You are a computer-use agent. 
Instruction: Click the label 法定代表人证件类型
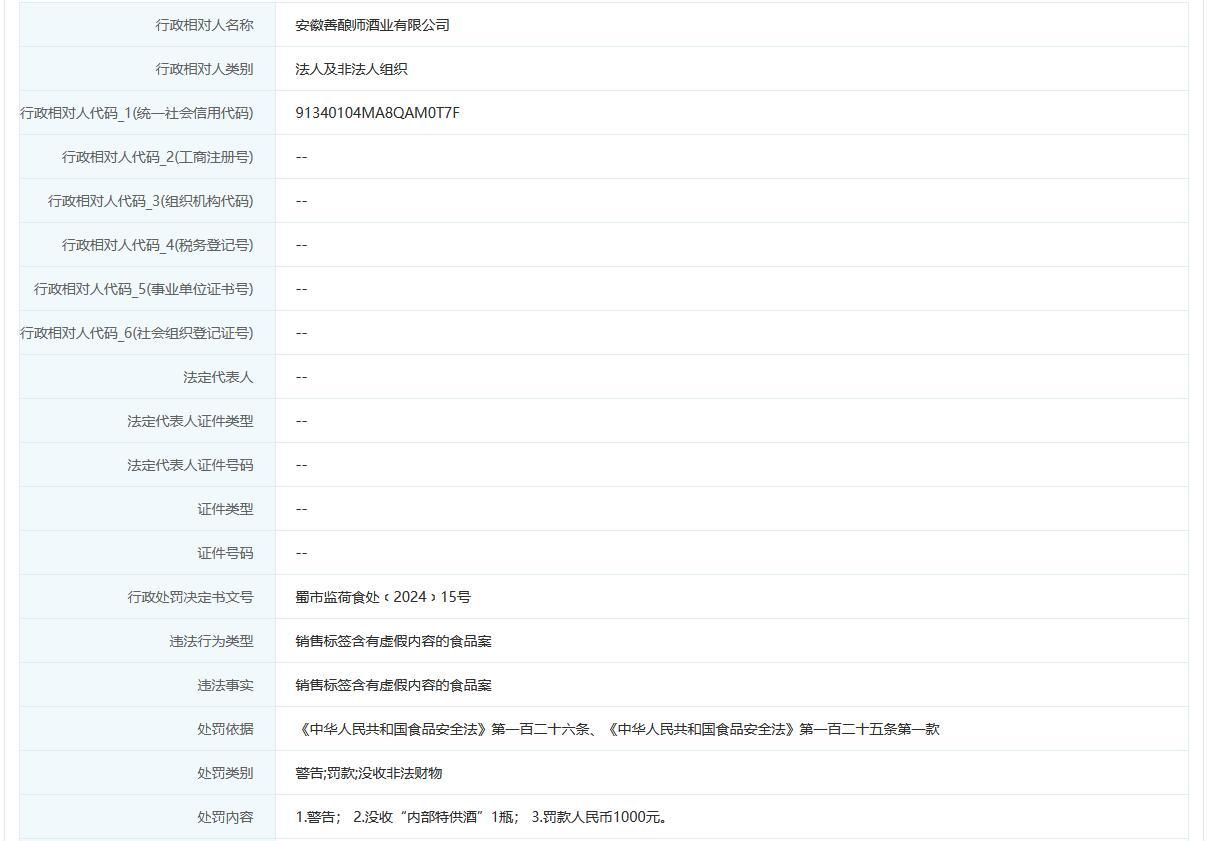click(190, 421)
